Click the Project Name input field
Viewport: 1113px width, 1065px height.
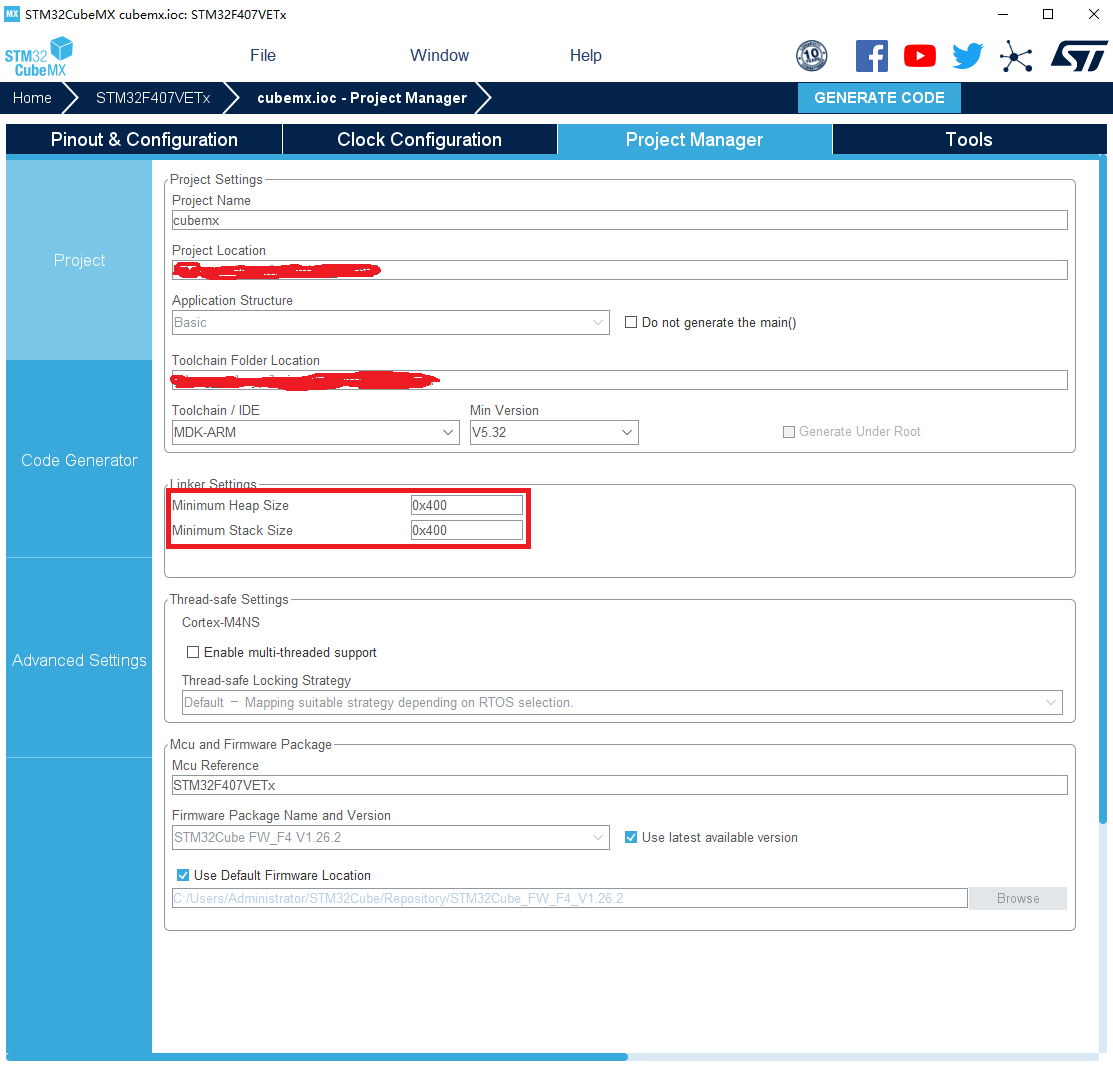click(x=620, y=220)
